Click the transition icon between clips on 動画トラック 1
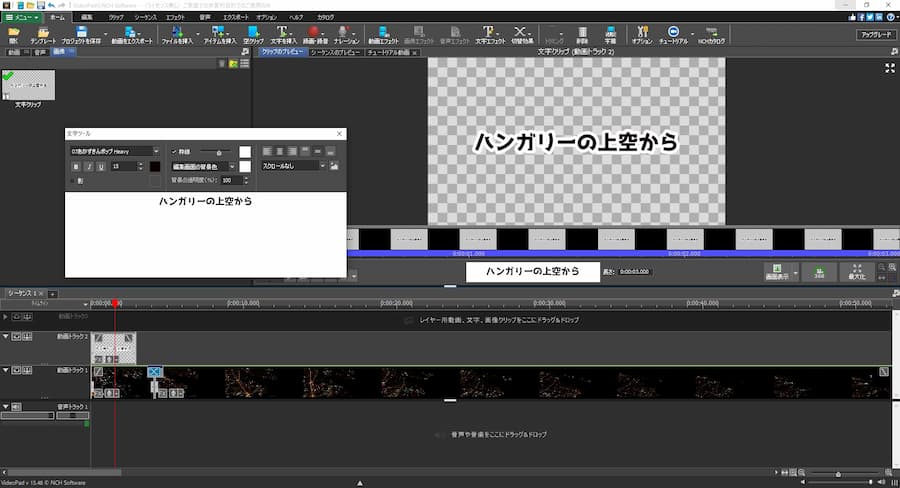Screen dimensions: 900x488 tap(154, 372)
